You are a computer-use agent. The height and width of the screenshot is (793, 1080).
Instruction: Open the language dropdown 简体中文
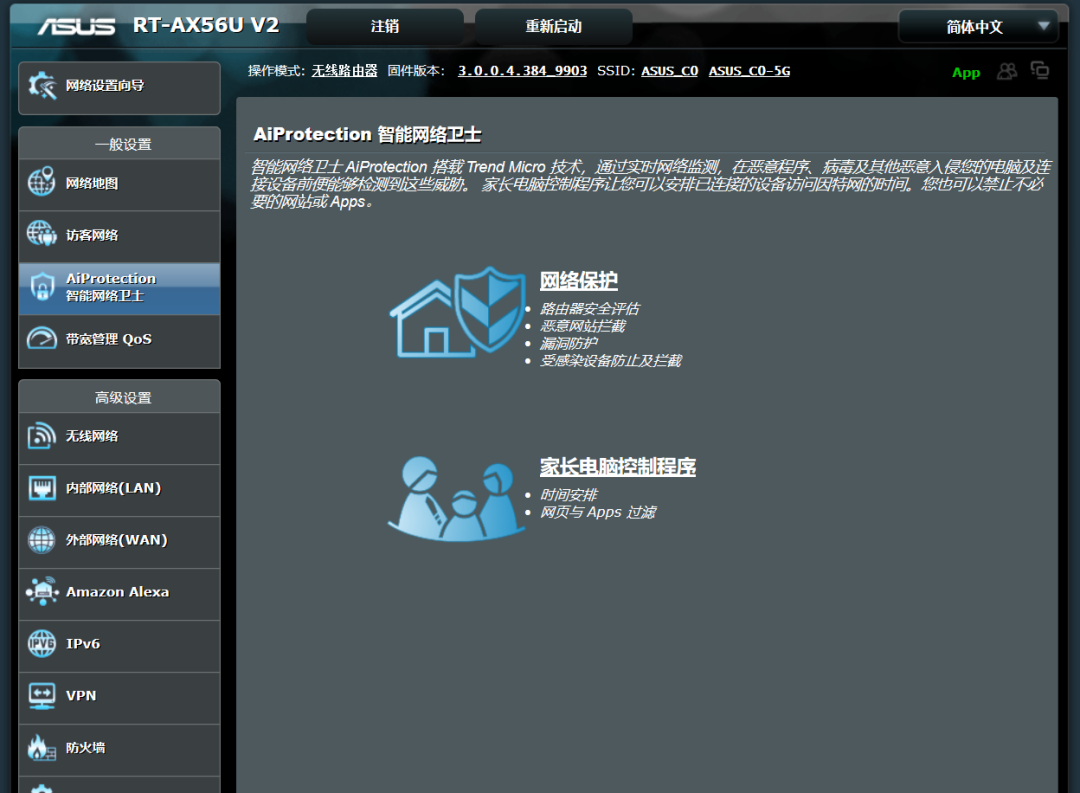point(978,27)
